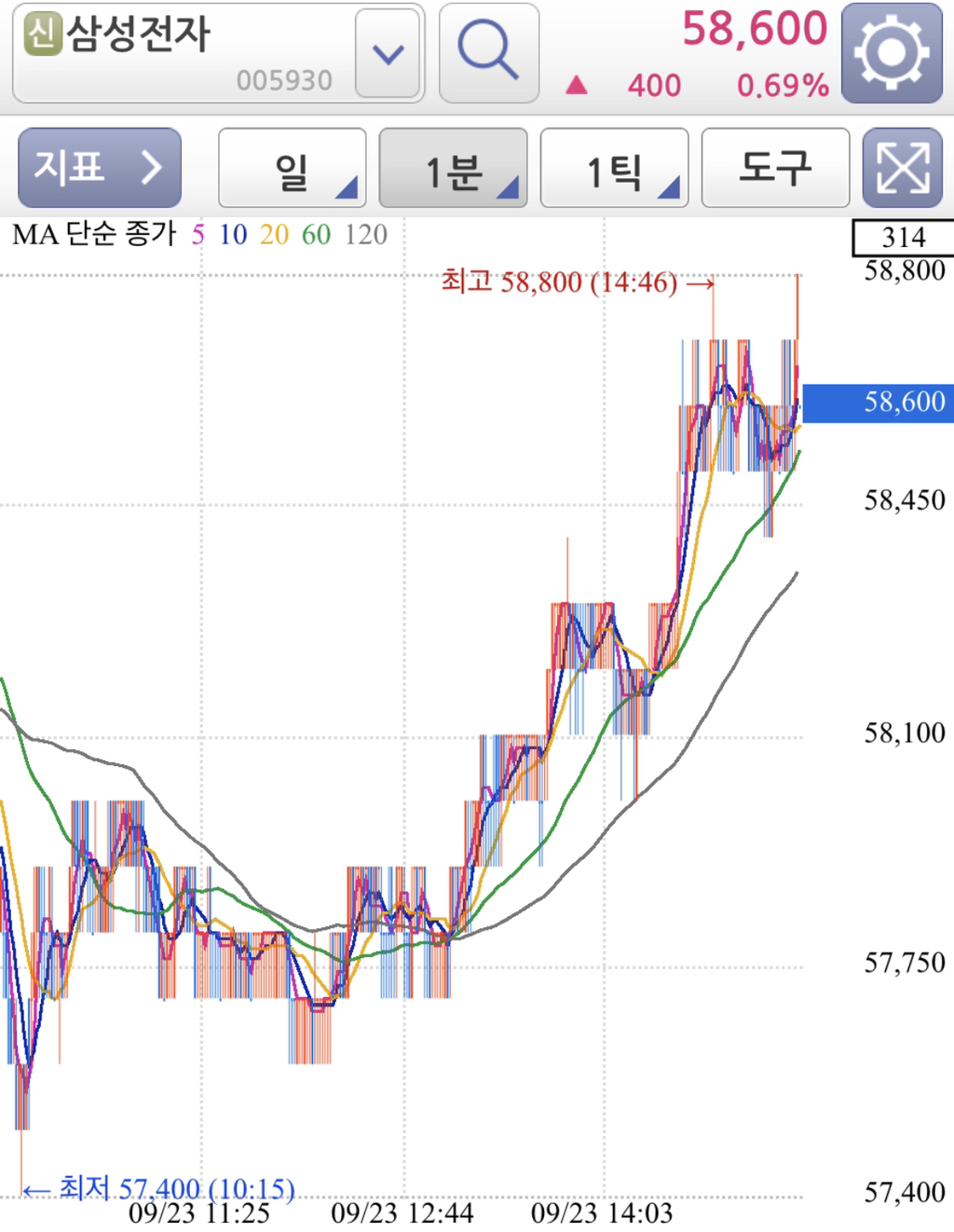Select the 1분 minute interval dropdown
Viewport: 954px width, 1232px height.
[x=453, y=168]
